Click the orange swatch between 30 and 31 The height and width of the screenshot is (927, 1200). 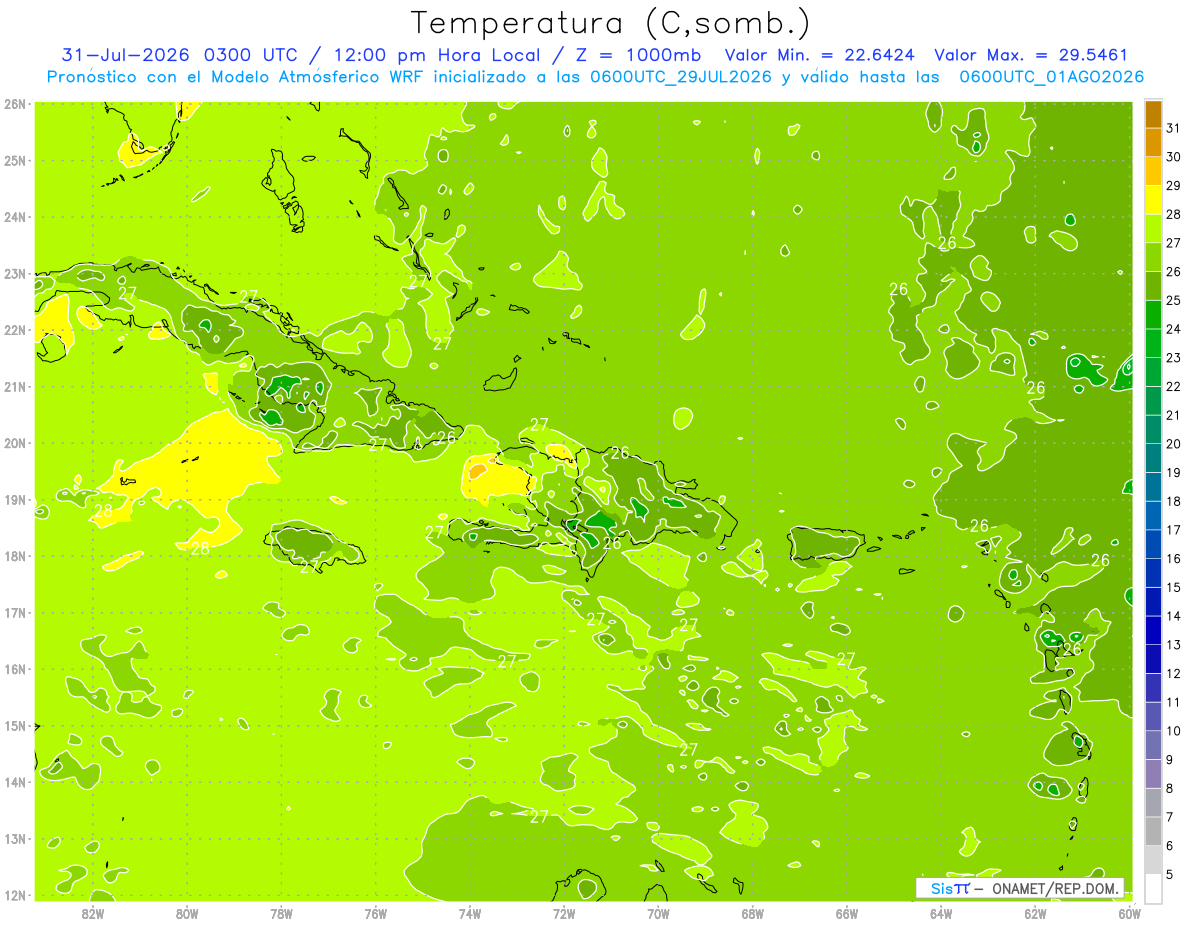pos(1153,142)
